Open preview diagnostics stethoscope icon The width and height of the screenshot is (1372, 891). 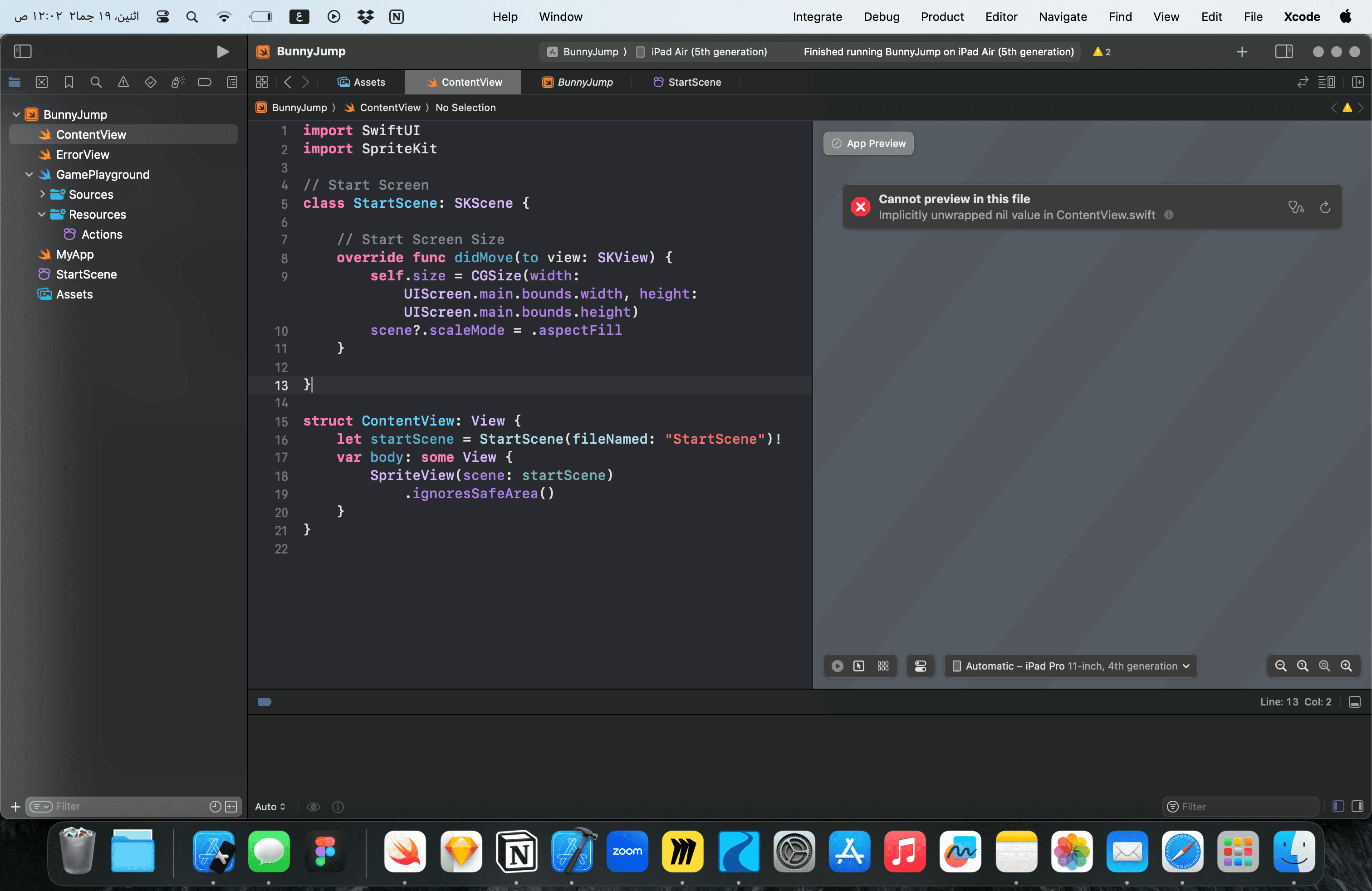pos(1296,207)
